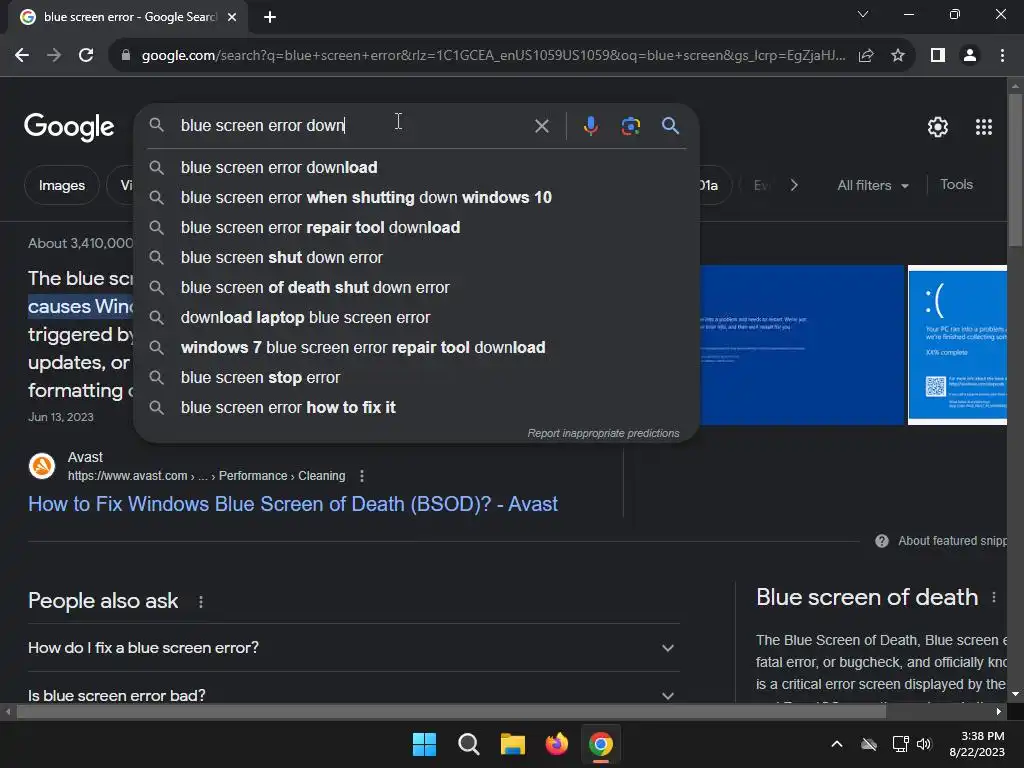This screenshot has height=768, width=1024.
Task: Expand 'Is blue screen error bad?' question
Action: [353, 696]
